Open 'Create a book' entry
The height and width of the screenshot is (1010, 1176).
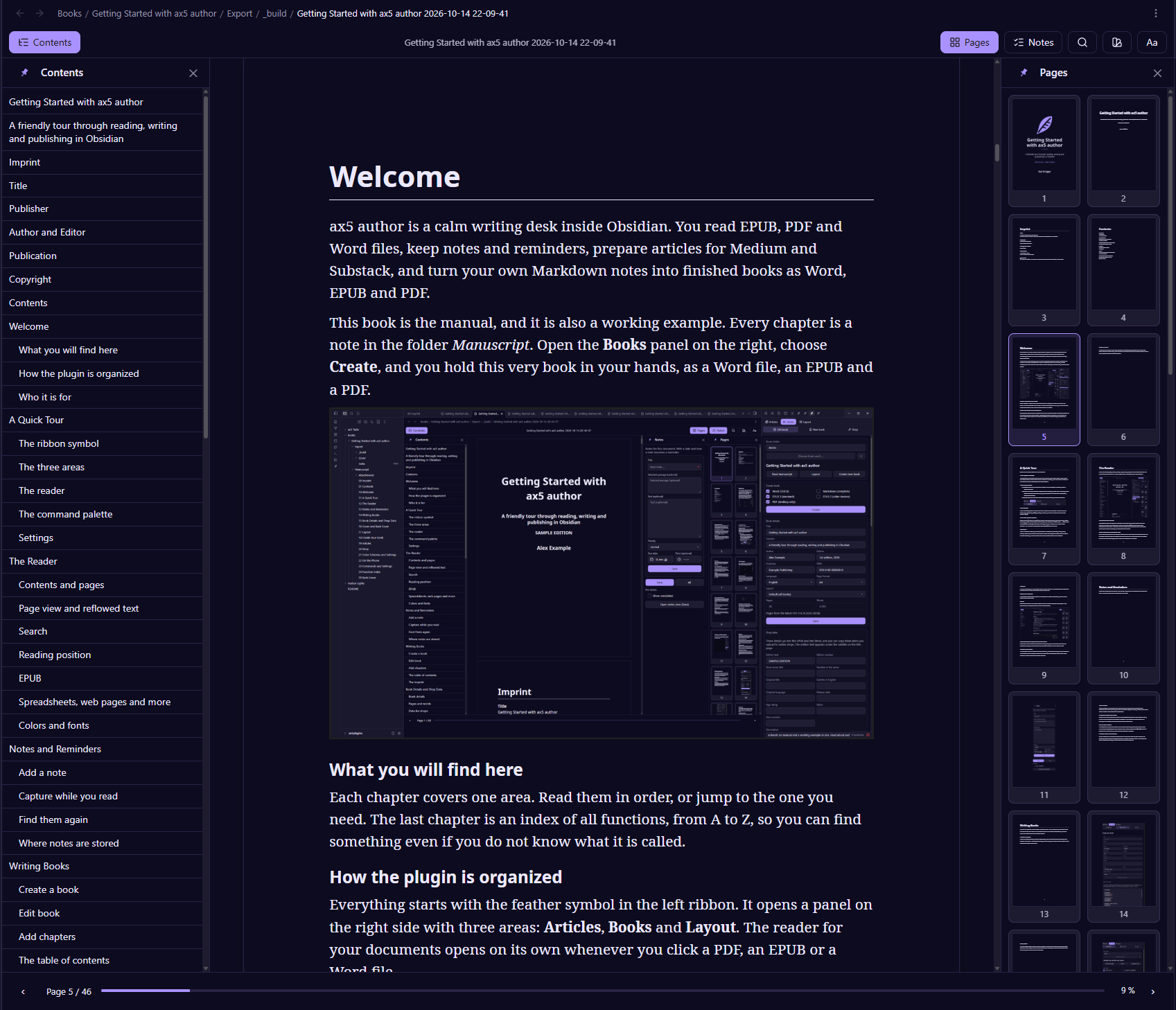tap(103, 889)
